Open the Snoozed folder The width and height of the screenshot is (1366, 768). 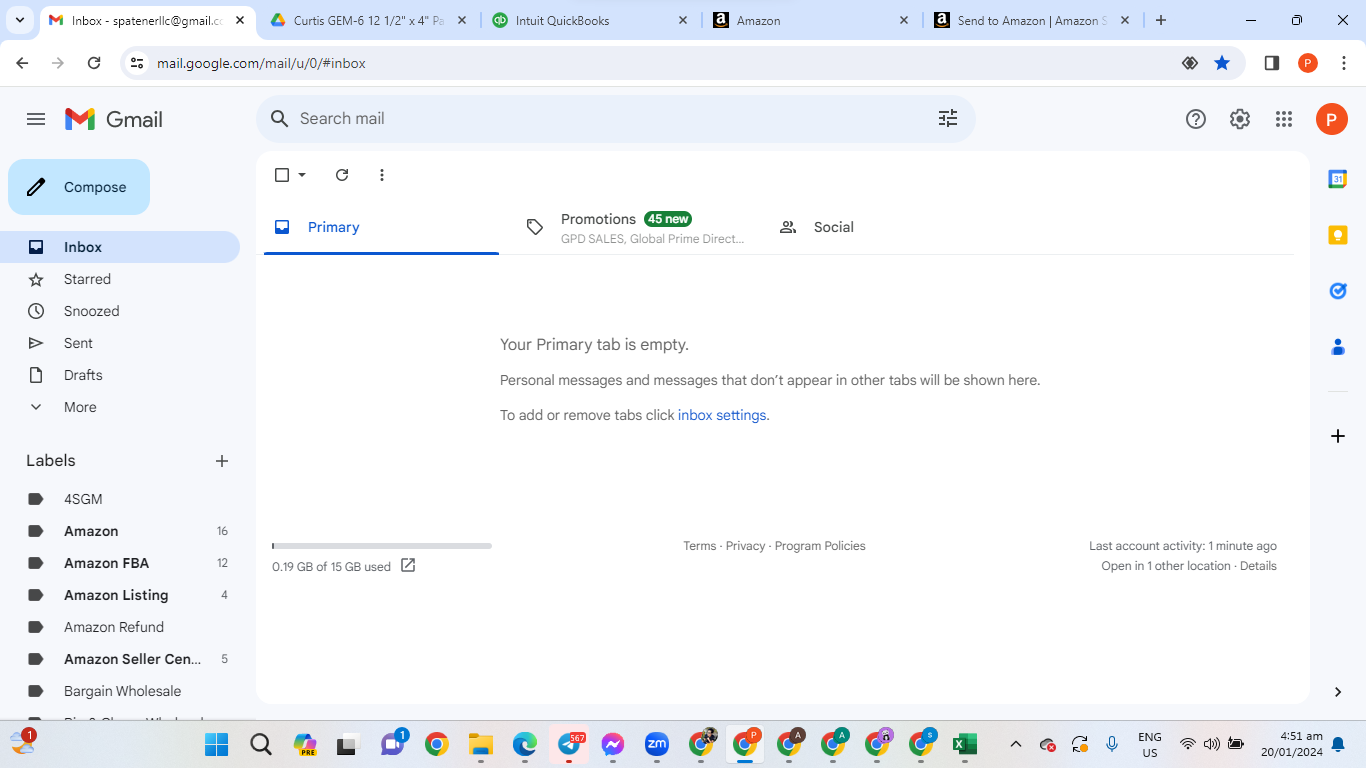[120, 311]
